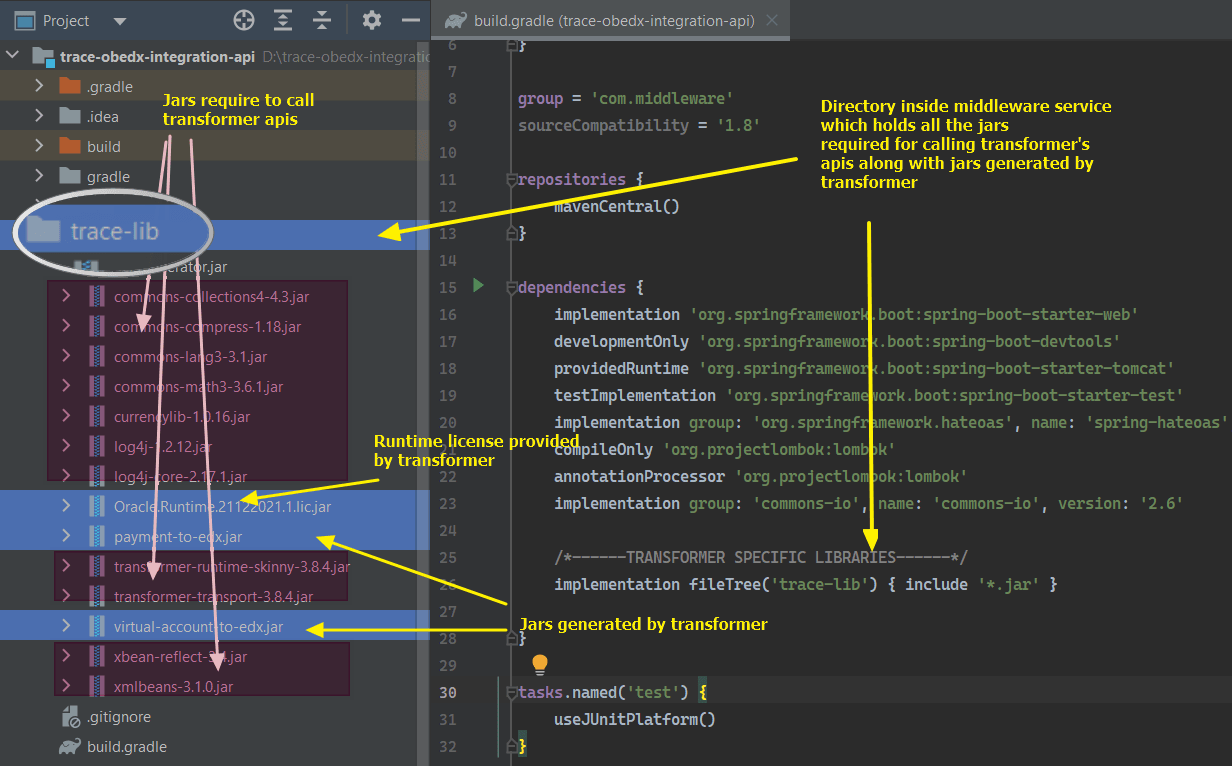
Task: Toggle the fold marker beside tasks.named('test')
Action: pyautogui.click(x=513, y=693)
